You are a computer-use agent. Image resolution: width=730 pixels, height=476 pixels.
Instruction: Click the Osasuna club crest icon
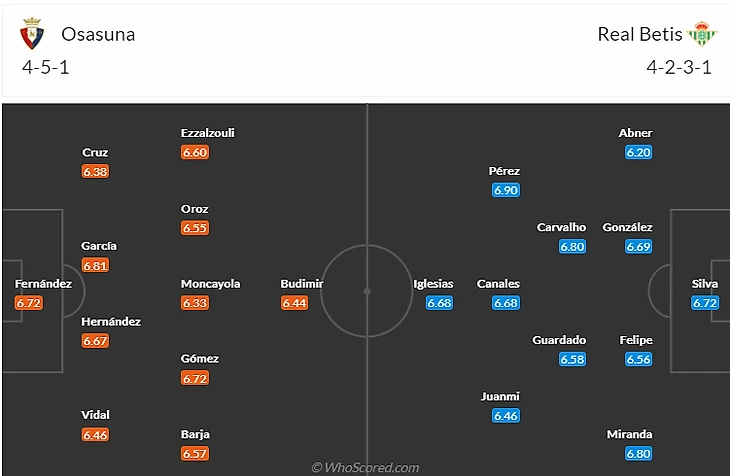[33, 35]
